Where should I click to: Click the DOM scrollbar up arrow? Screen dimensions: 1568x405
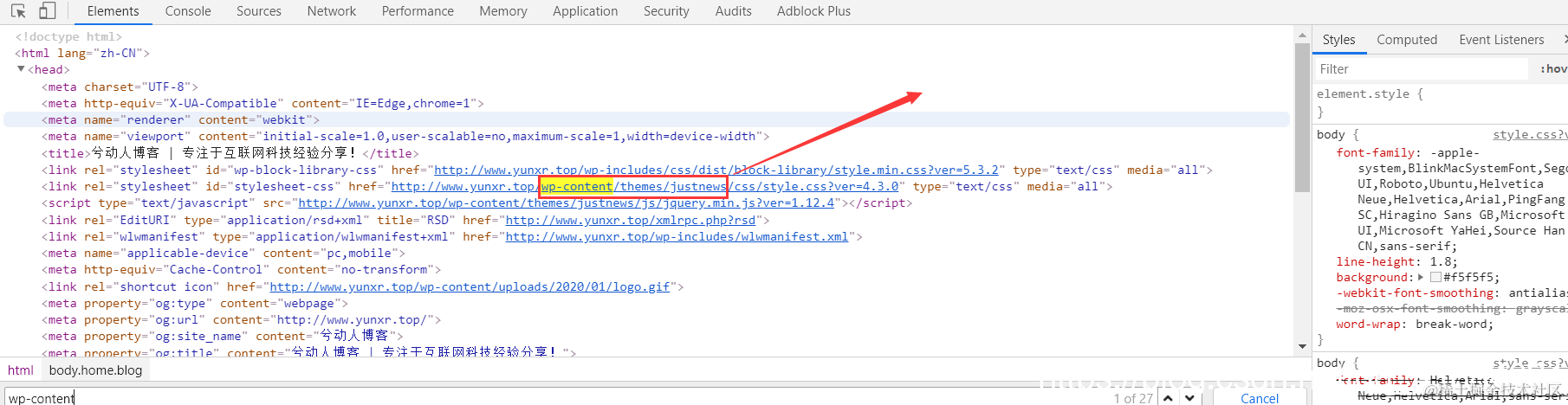coord(1302,35)
